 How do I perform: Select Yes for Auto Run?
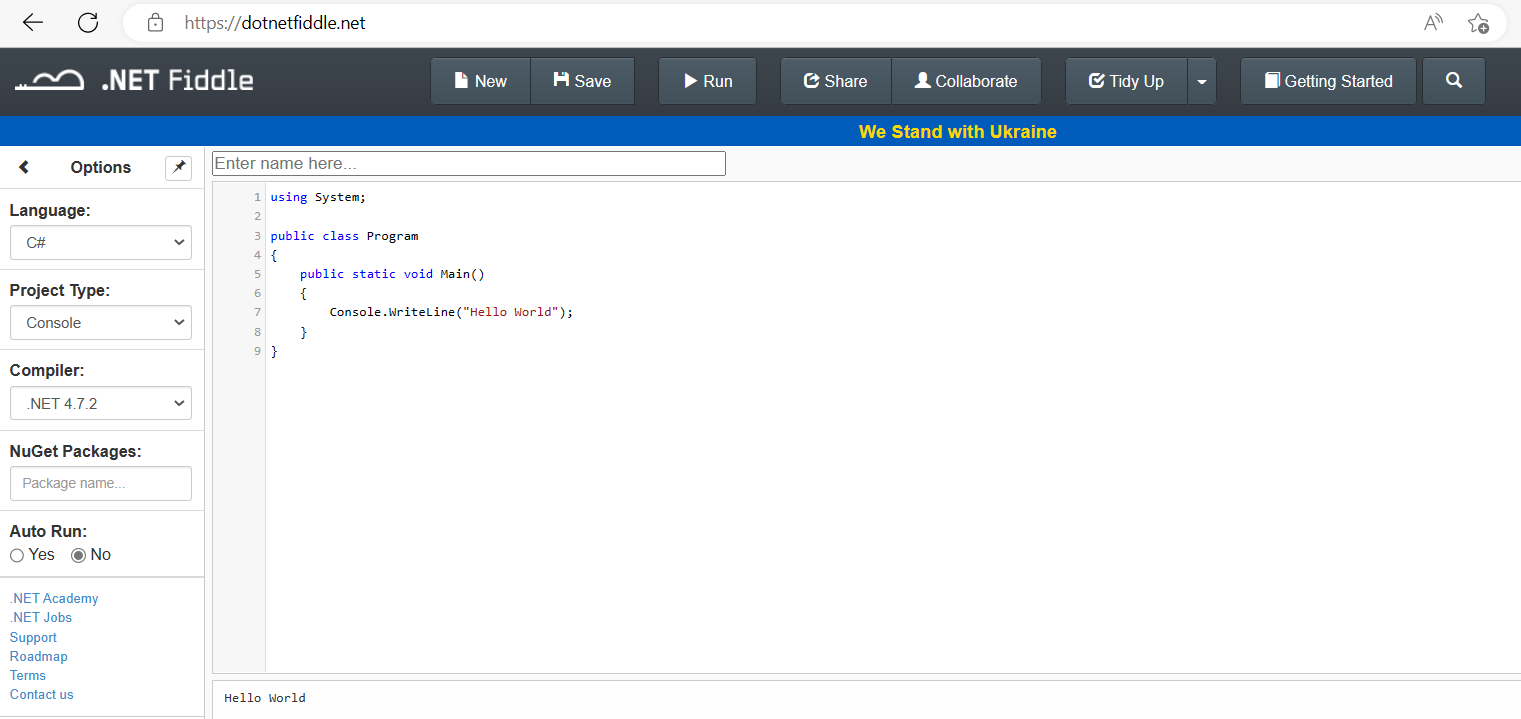click(17, 555)
